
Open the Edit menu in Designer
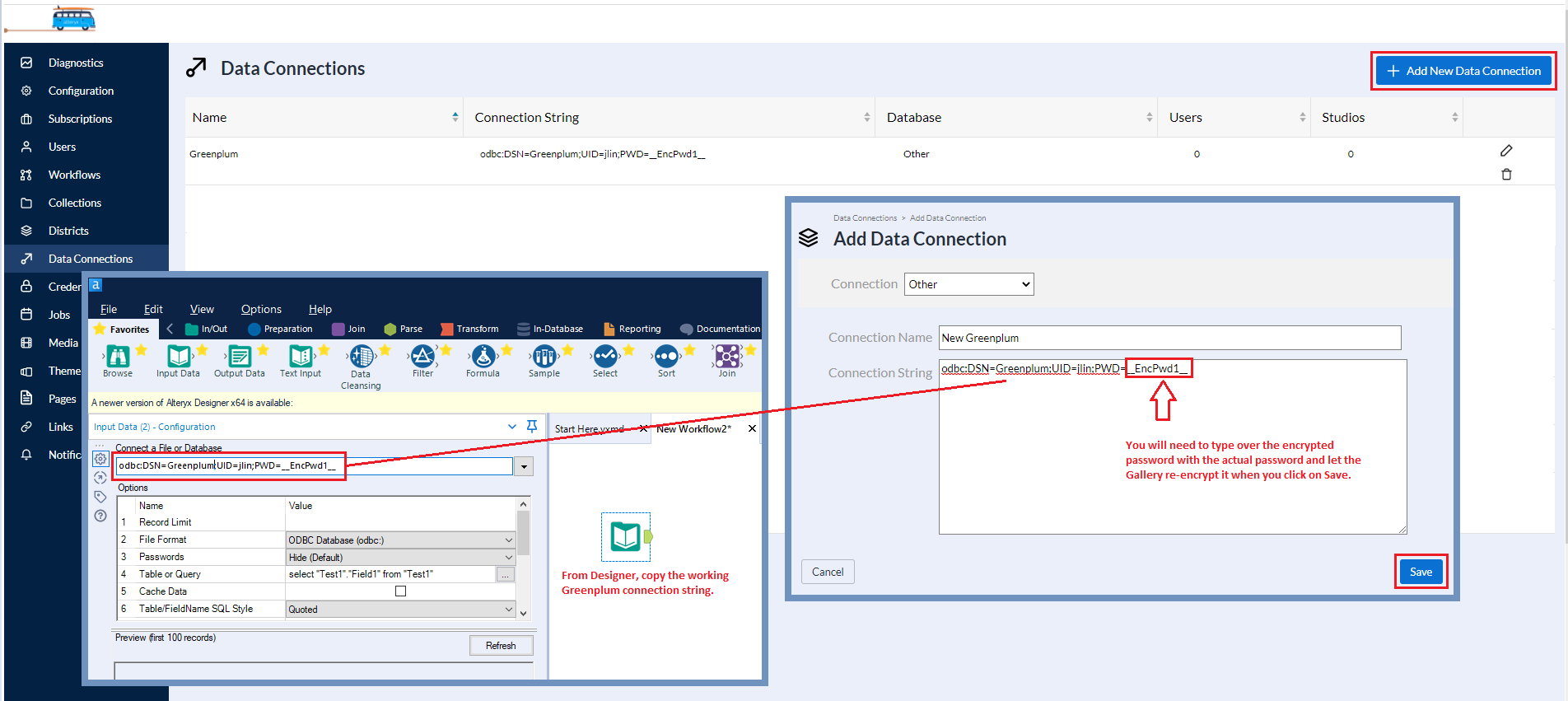point(153,309)
